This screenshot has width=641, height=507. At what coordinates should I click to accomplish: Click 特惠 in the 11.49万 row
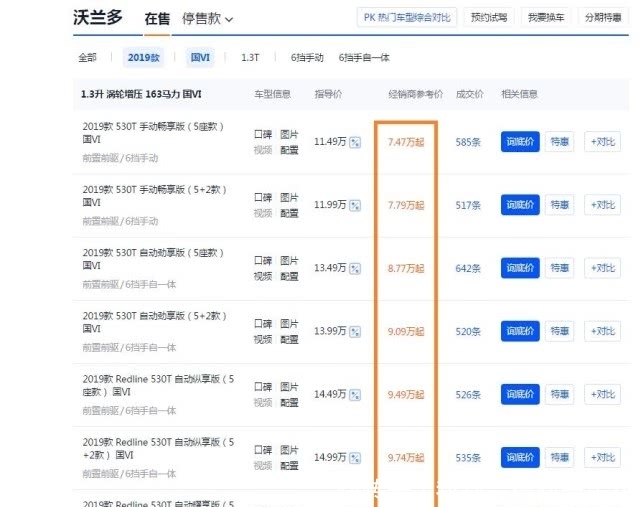point(560,142)
